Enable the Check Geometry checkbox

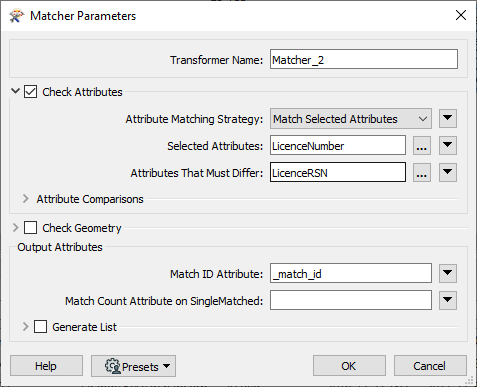click(x=30, y=228)
